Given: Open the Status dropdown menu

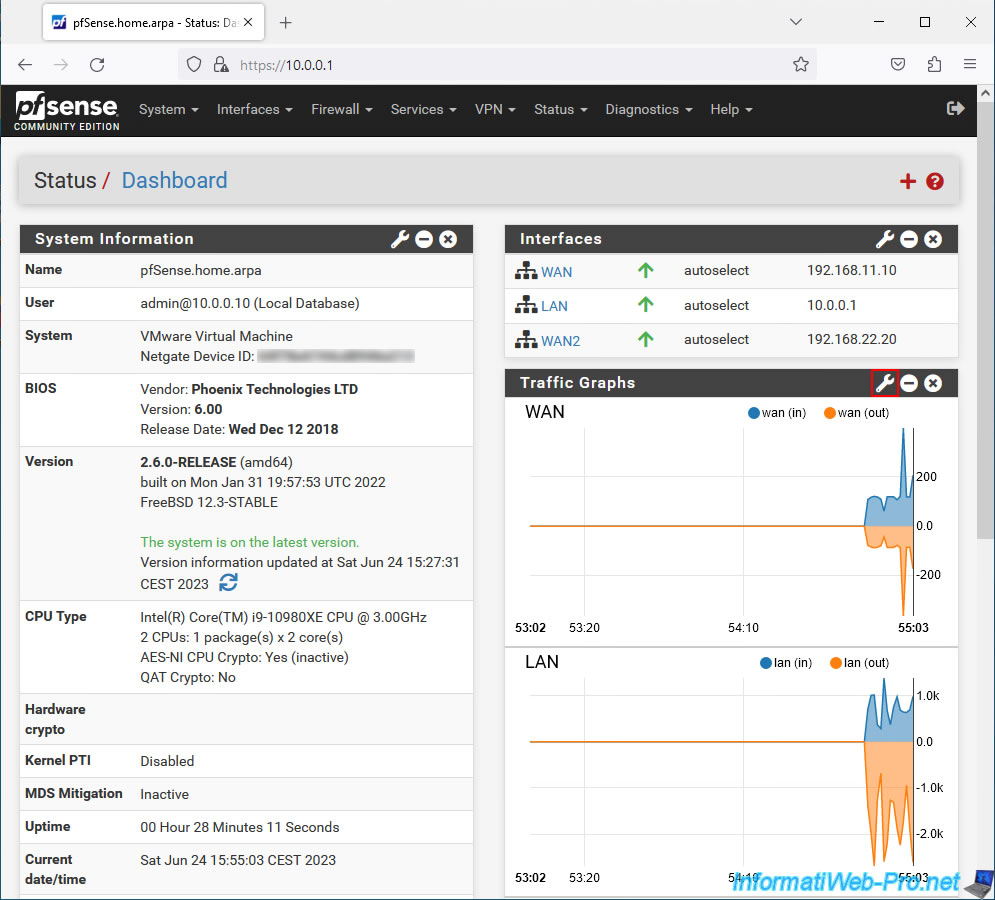Looking at the screenshot, I should 560,109.
